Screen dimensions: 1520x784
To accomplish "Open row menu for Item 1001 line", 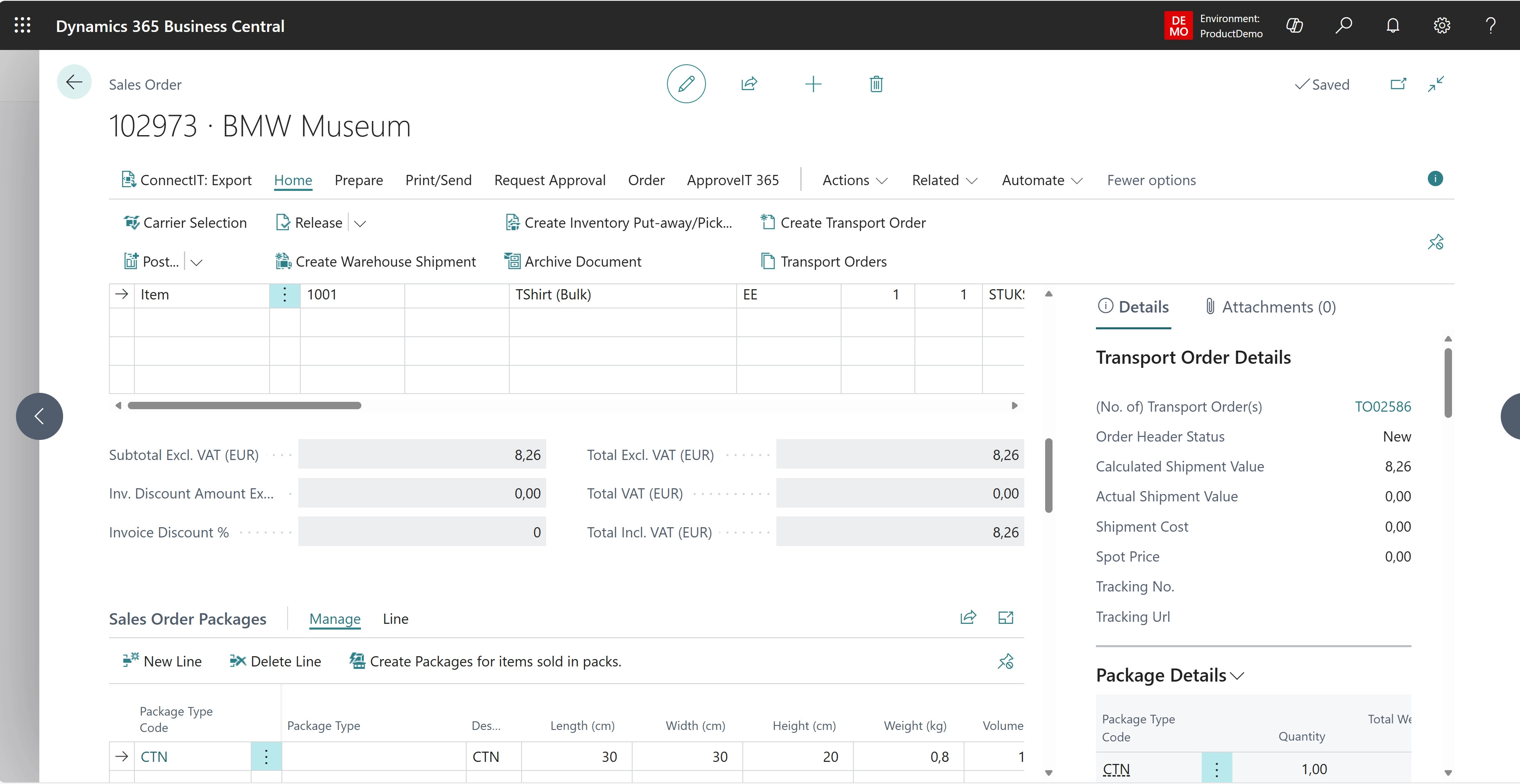I will point(284,295).
